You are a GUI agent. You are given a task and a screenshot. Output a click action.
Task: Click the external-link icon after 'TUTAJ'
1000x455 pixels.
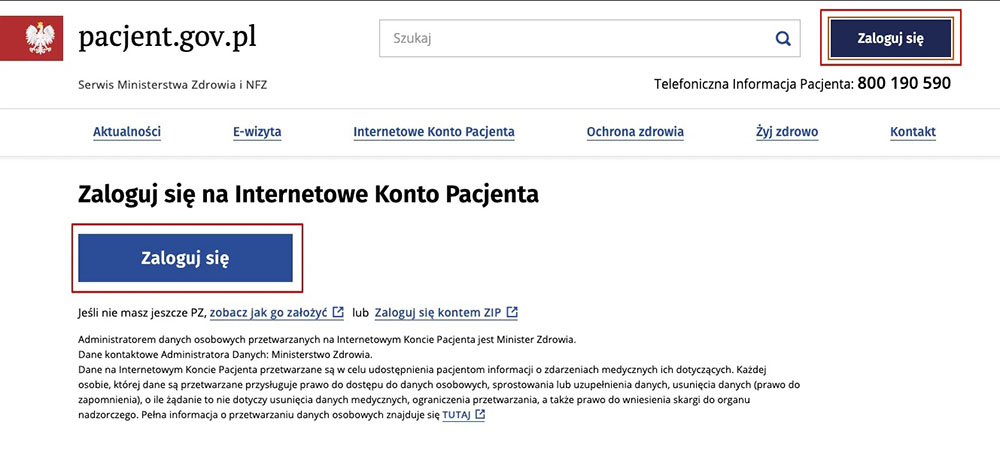480,415
